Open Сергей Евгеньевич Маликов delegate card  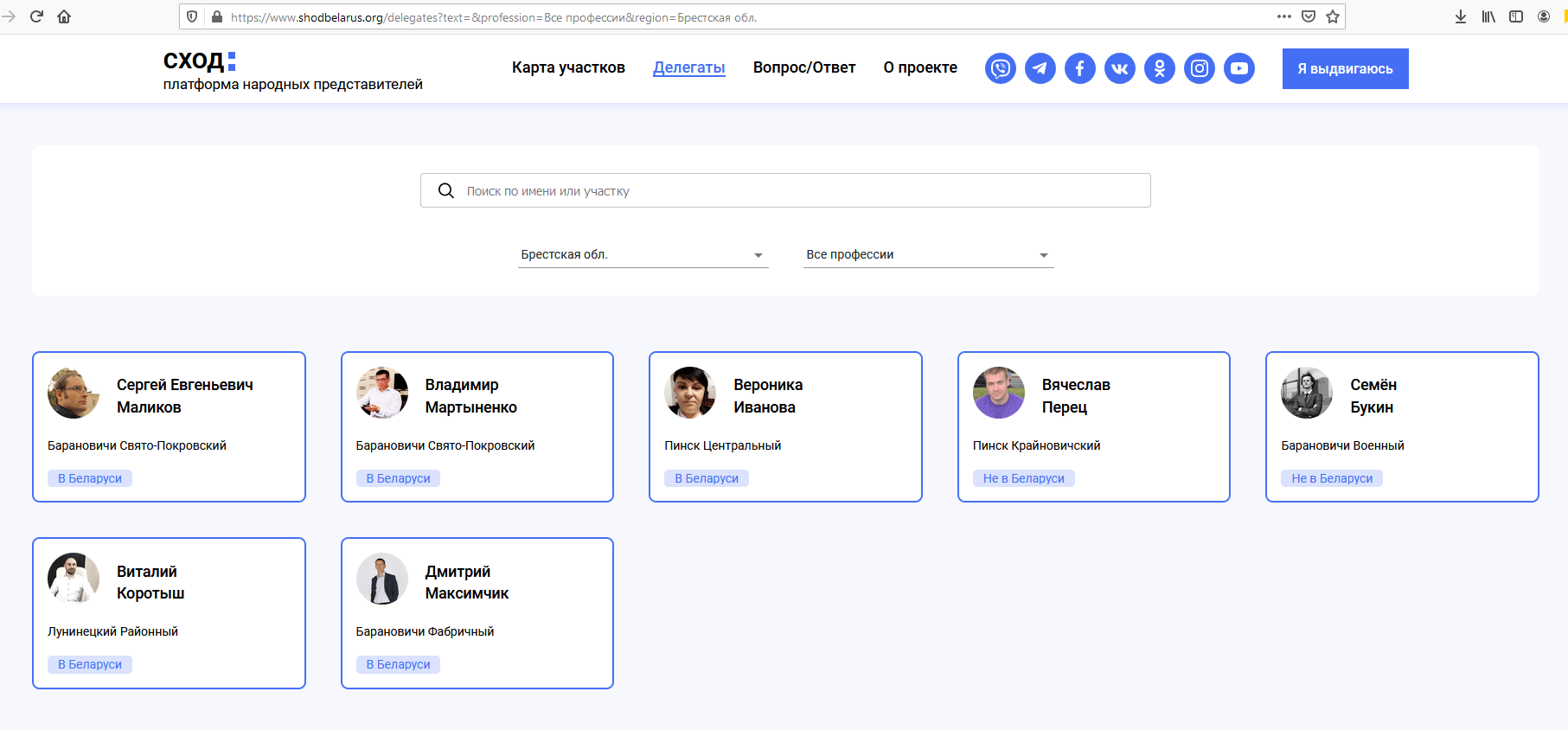click(x=169, y=426)
